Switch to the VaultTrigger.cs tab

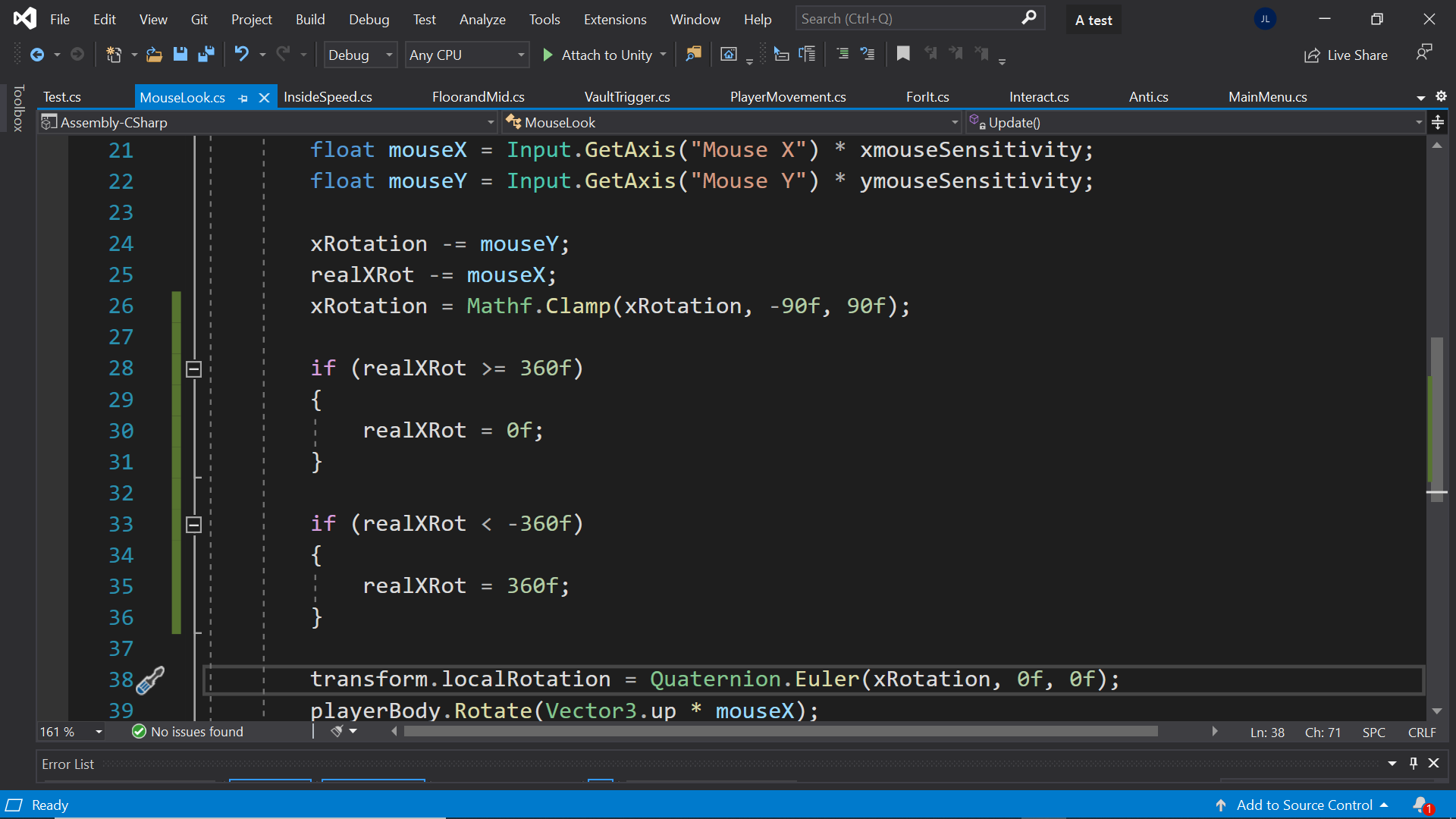pos(627,97)
